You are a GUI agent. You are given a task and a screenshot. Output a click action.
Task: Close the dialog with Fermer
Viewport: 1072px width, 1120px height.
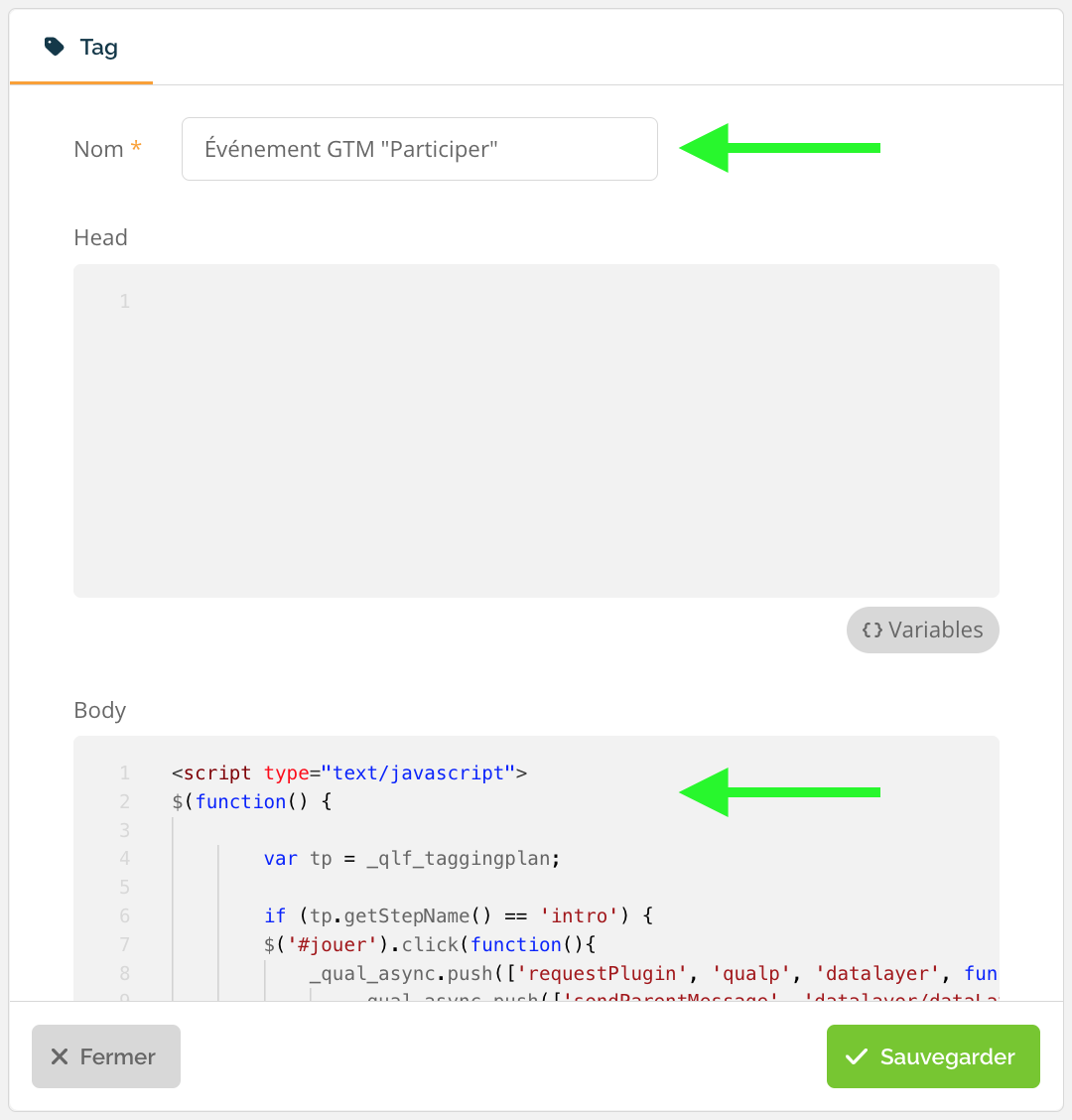pyautogui.click(x=105, y=1056)
